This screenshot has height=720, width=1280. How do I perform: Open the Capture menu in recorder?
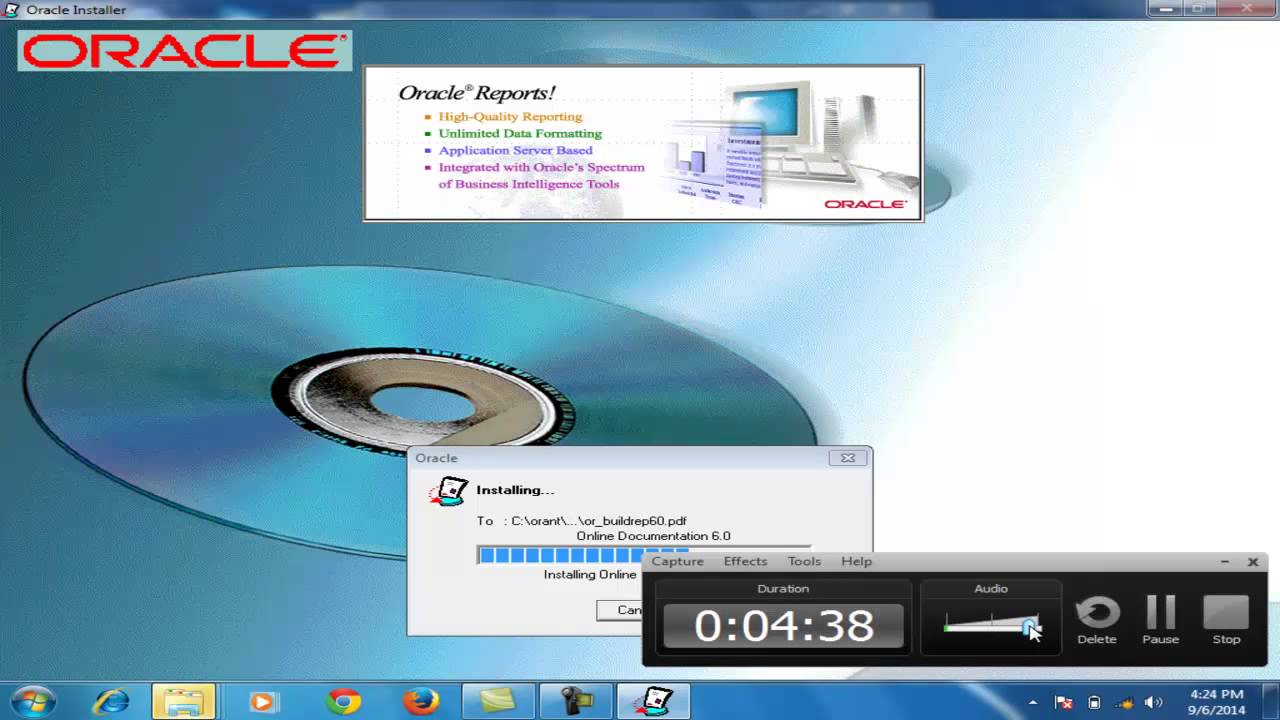[678, 561]
